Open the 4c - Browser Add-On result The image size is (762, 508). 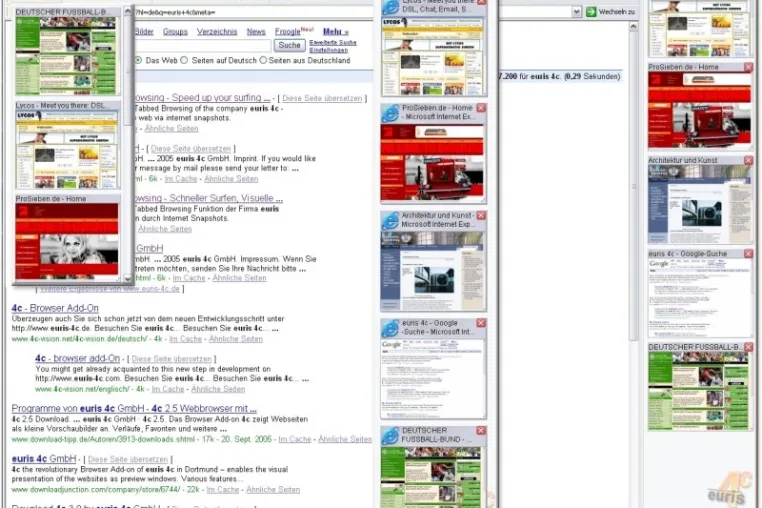pyautogui.click(x=55, y=308)
